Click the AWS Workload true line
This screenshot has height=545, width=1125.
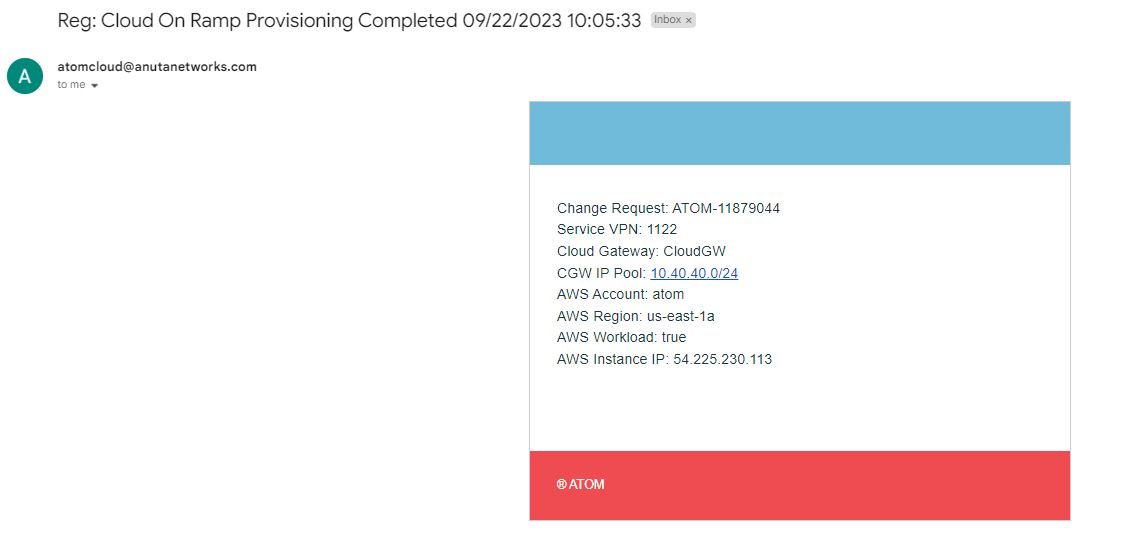click(x=621, y=337)
